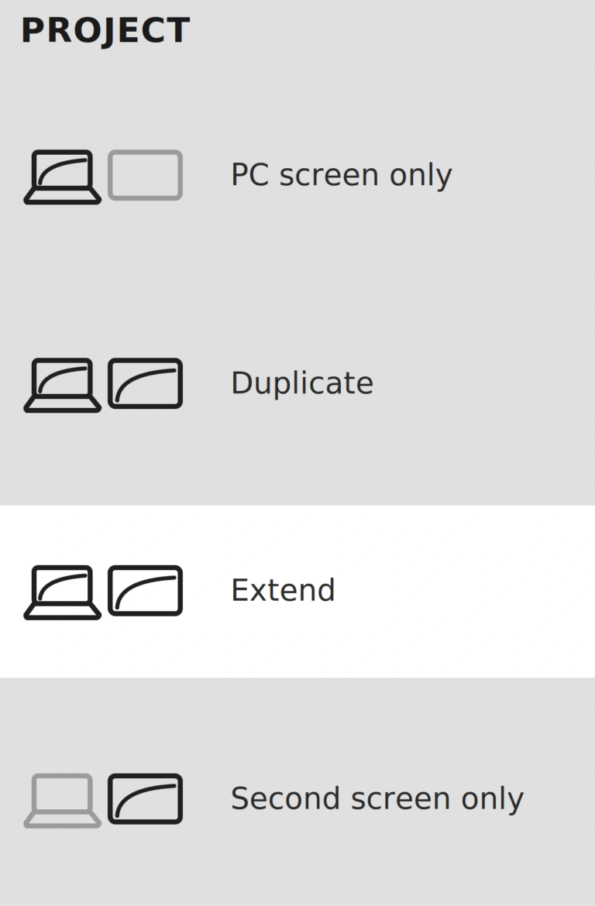This screenshot has height=906, width=595.
Task: Click the greyed-out laptop icon in Second screen only
Action: (62, 800)
